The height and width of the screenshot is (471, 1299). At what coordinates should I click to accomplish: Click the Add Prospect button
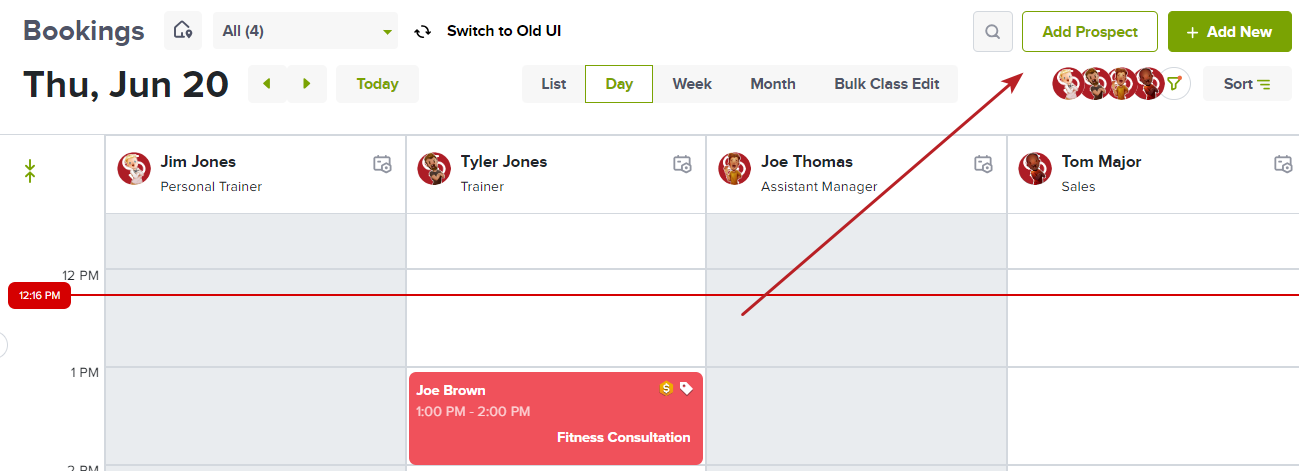[x=1090, y=32]
